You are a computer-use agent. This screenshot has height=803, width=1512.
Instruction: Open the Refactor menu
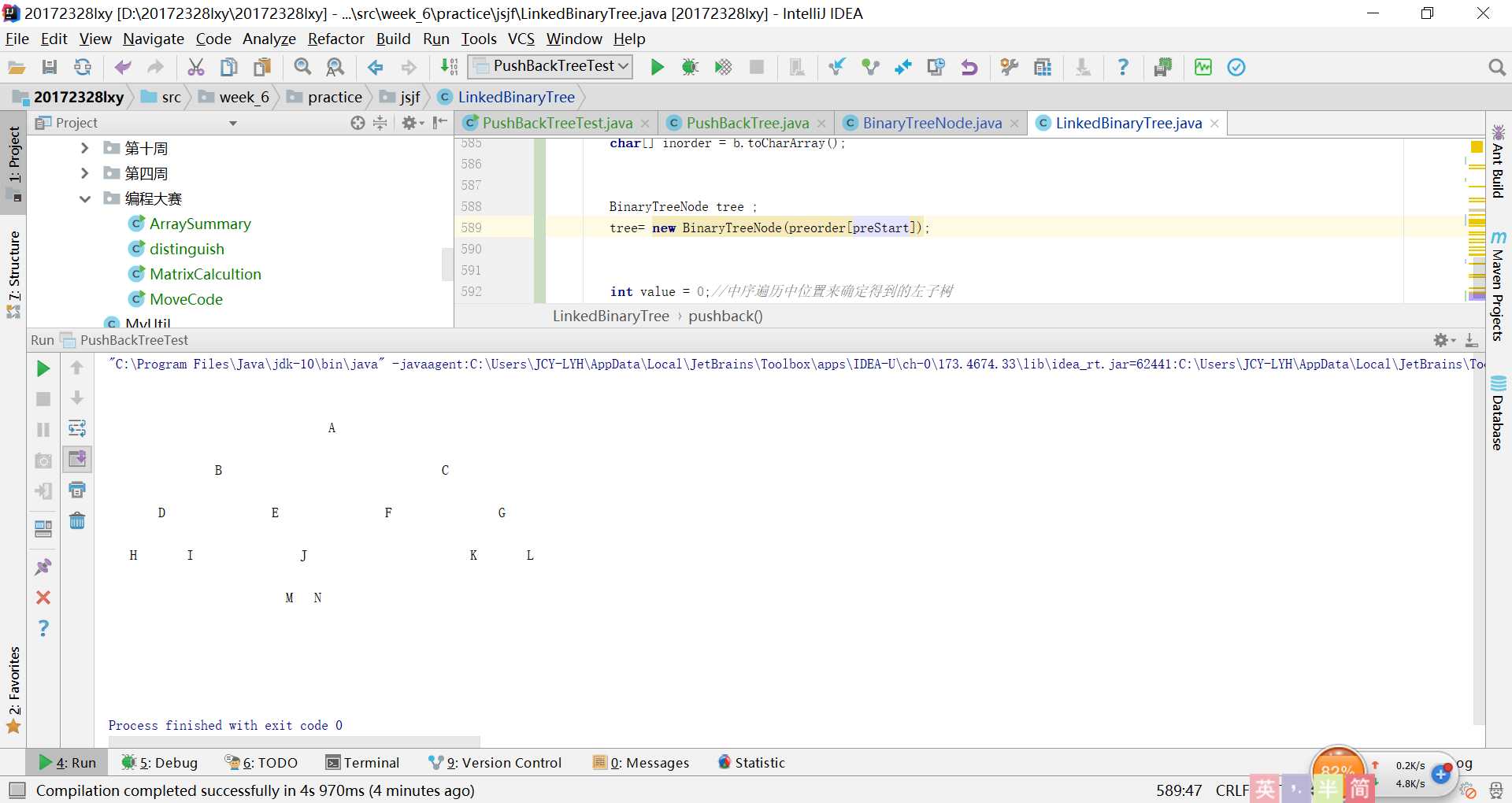click(x=335, y=39)
